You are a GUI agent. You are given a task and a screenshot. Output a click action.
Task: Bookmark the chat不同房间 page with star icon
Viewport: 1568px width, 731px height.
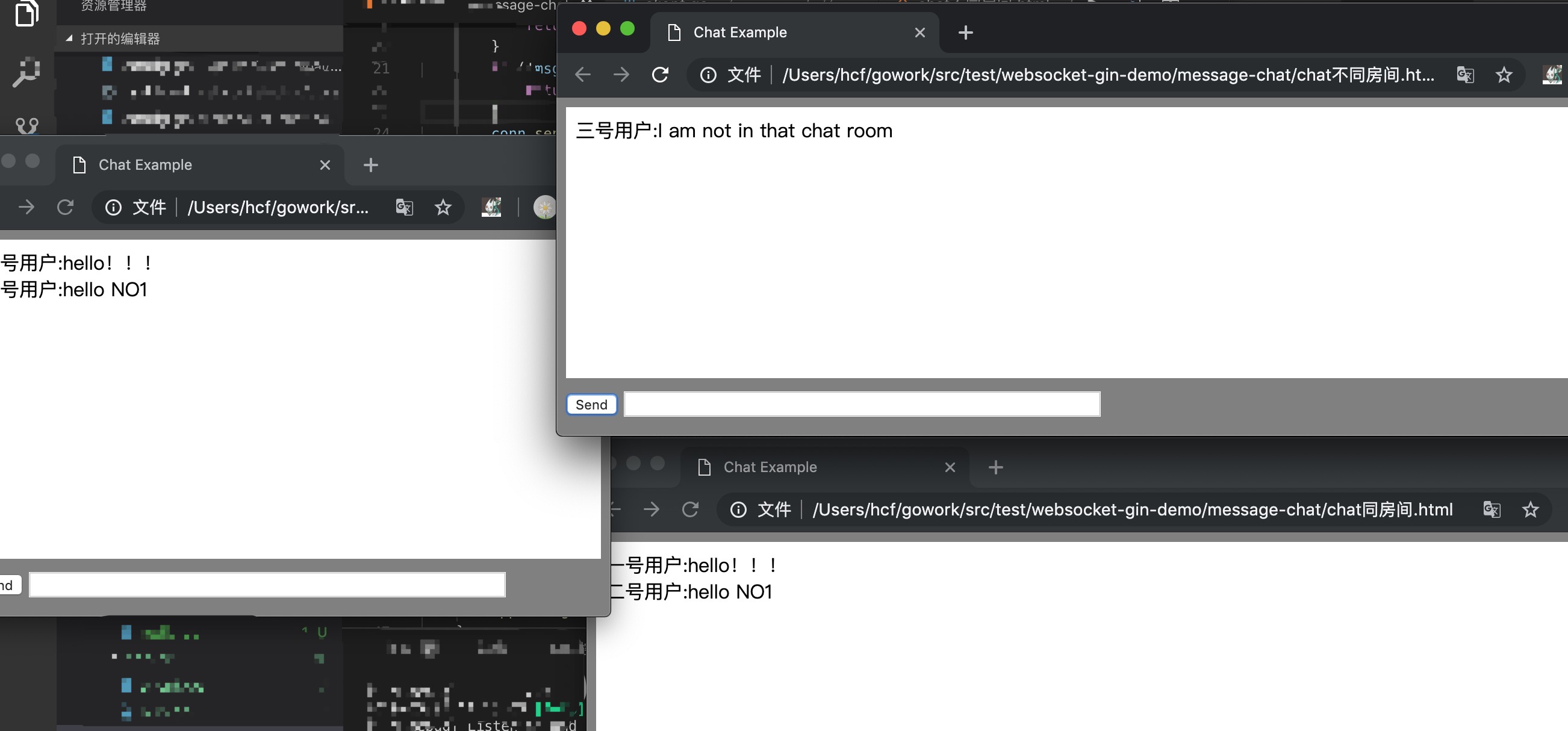tap(1504, 75)
